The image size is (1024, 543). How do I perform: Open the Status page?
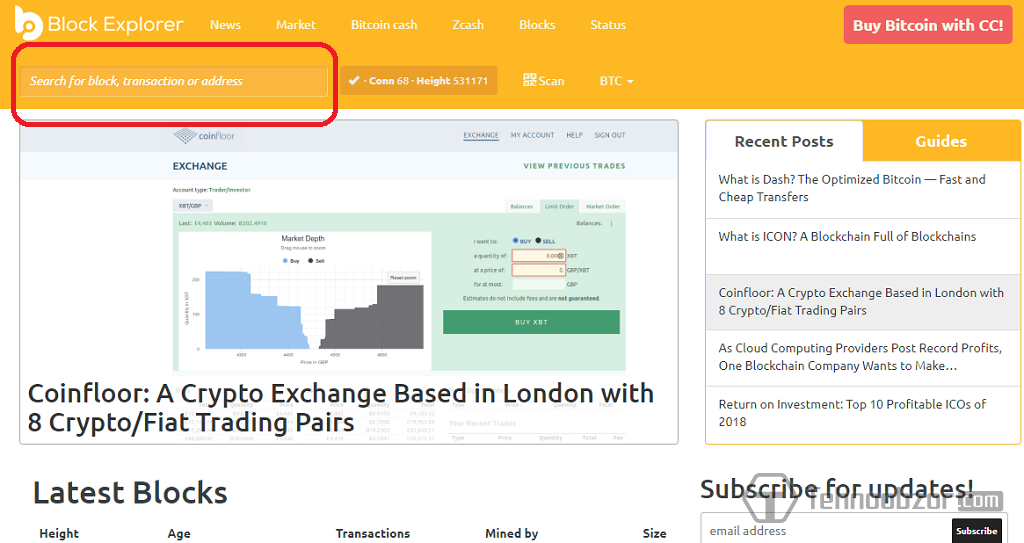608,25
